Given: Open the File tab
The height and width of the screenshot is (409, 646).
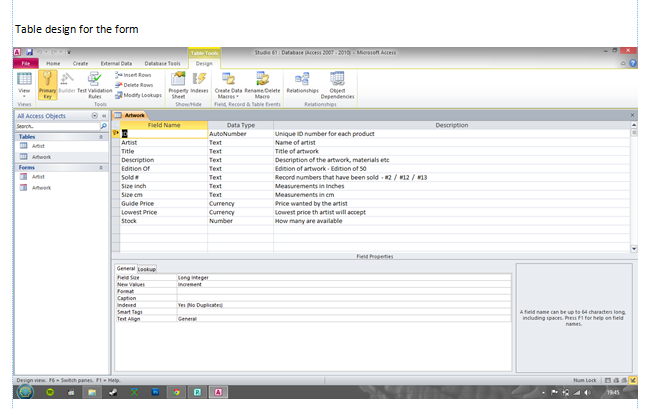Looking at the screenshot, I should coord(26,63).
